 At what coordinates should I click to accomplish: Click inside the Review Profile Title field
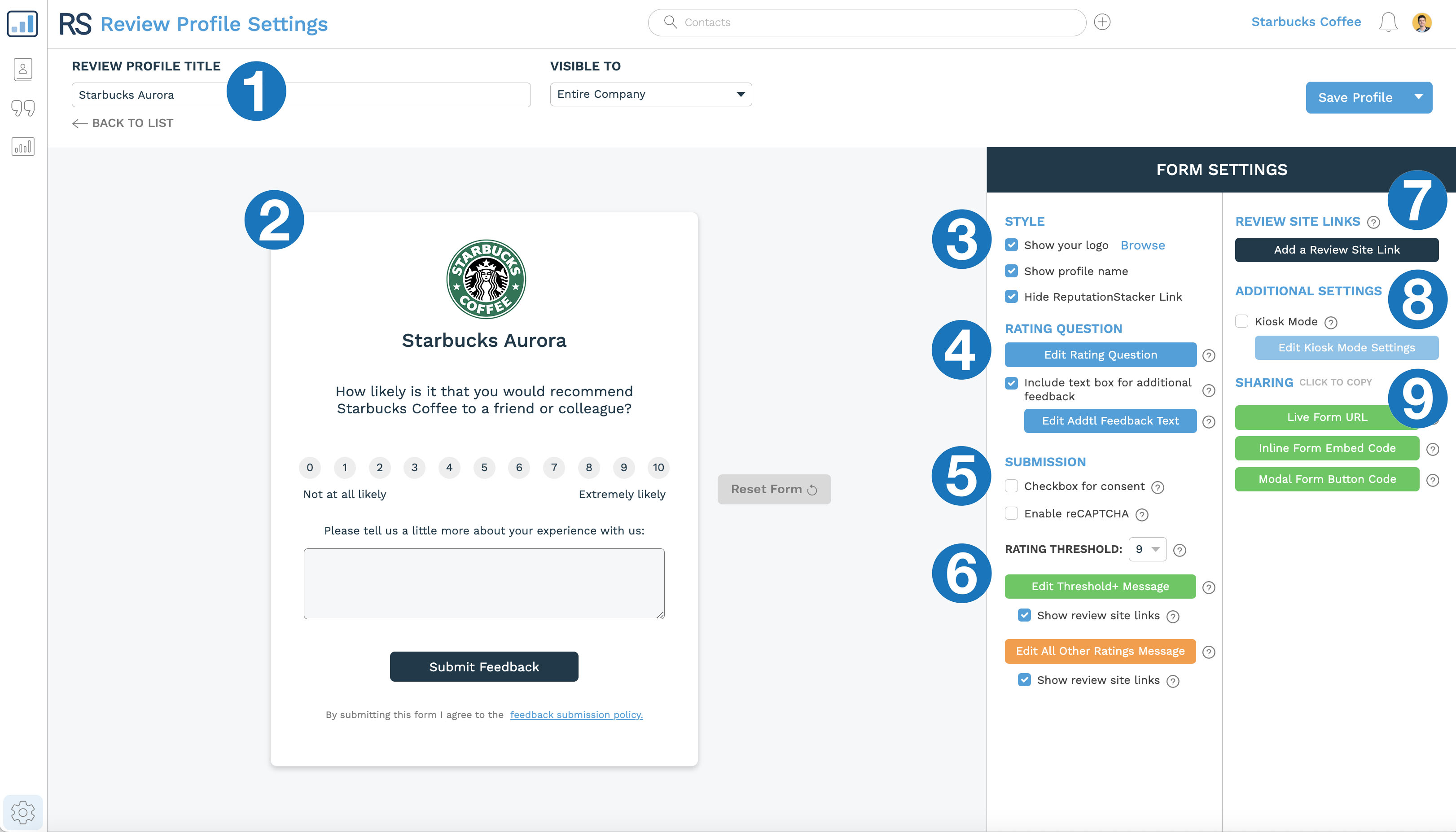(171, 94)
